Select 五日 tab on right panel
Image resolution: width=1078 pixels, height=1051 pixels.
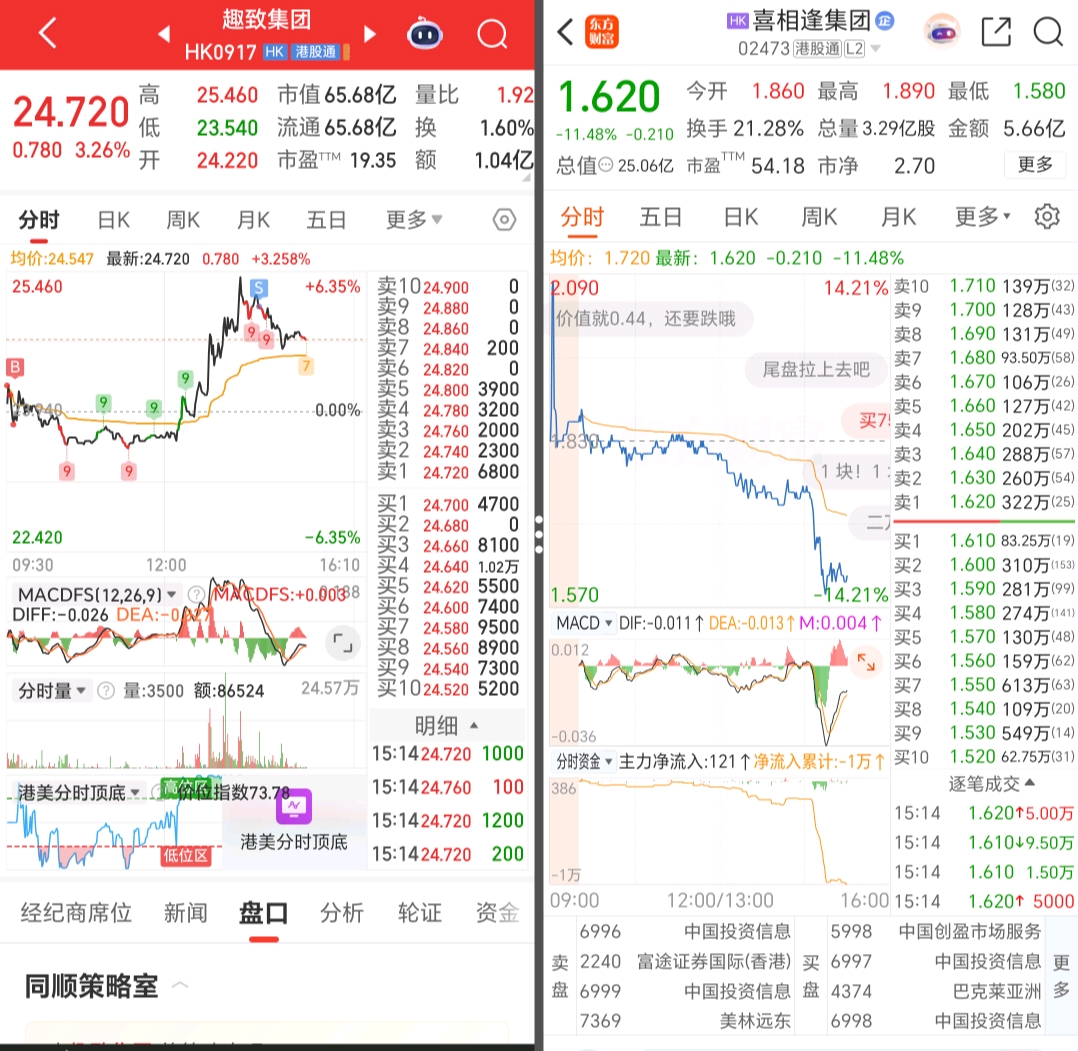[x=660, y=217]
